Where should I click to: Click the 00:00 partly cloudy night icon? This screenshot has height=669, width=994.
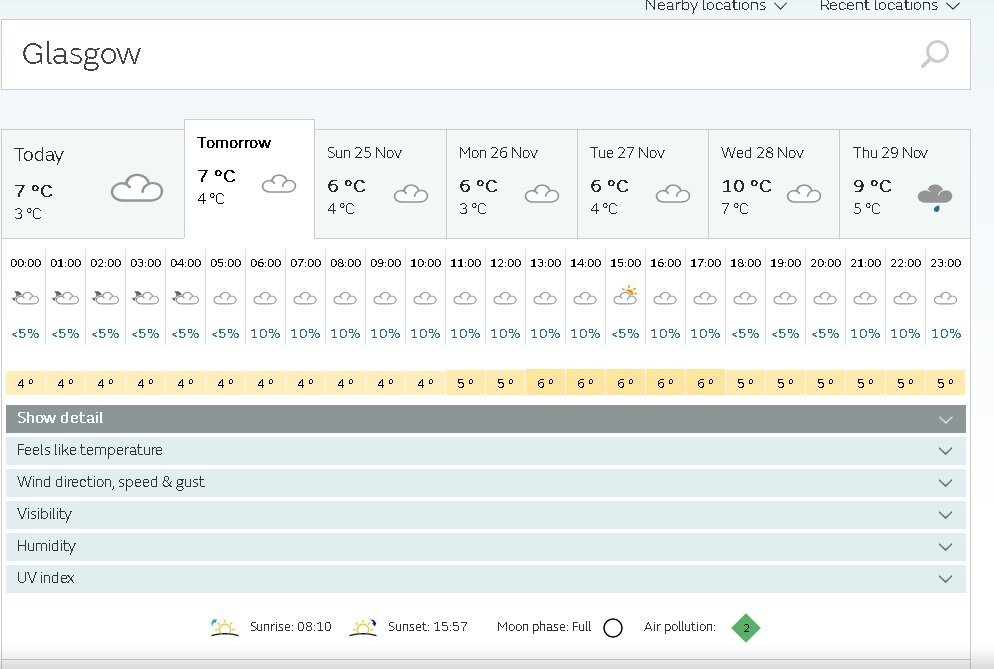[25, 297]
